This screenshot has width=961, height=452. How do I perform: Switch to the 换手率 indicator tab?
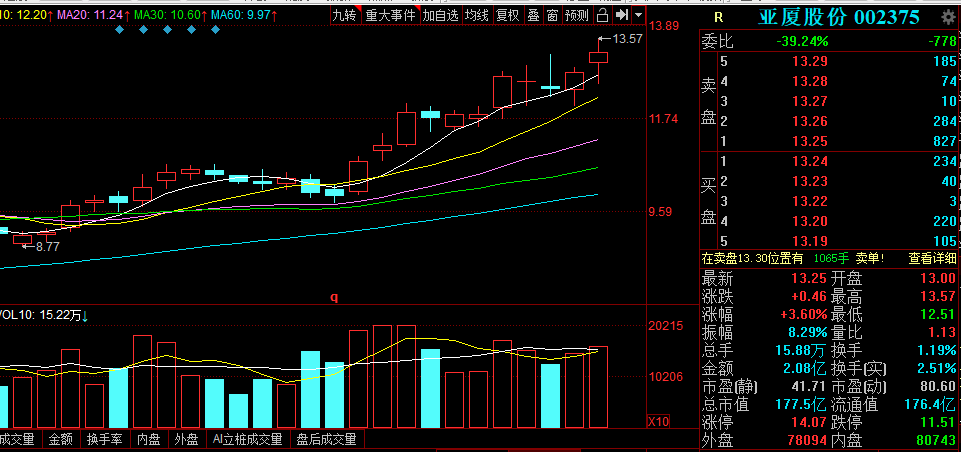[x=104, y=439]
